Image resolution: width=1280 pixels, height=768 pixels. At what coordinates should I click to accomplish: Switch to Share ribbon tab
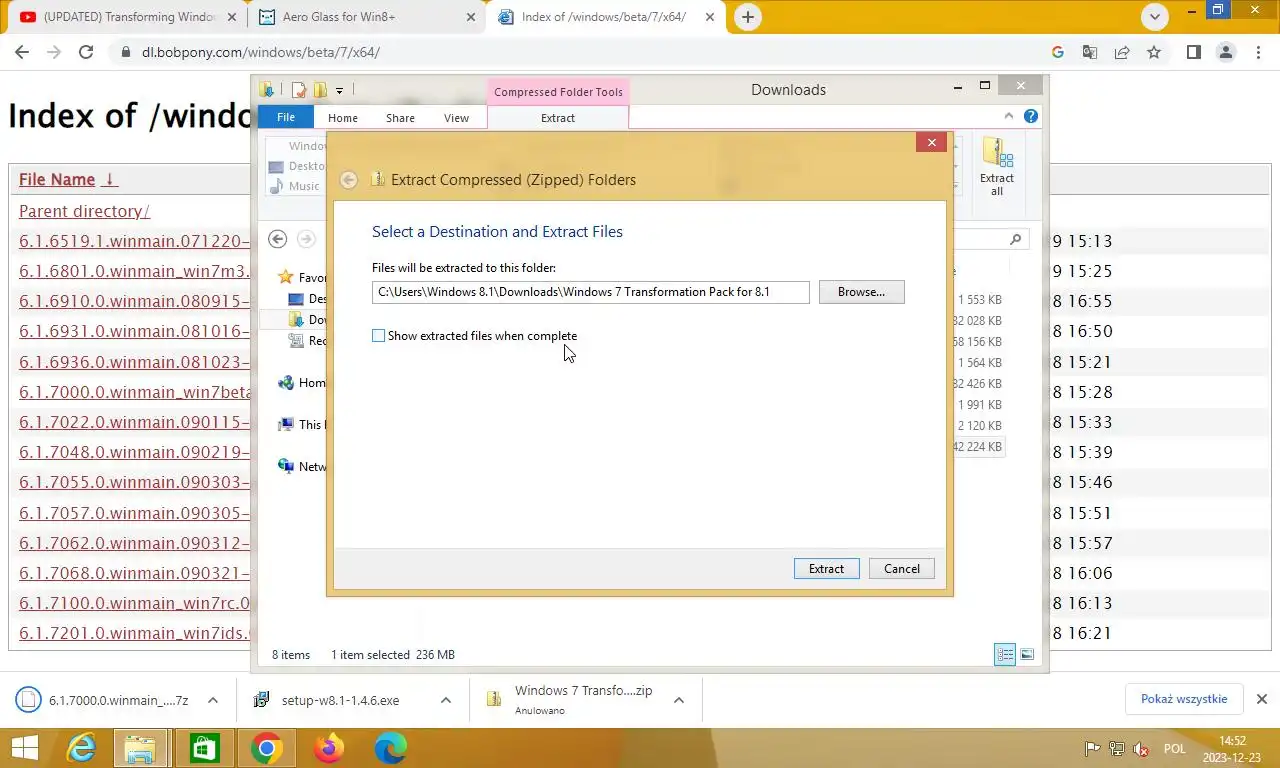tap(400, 118)
